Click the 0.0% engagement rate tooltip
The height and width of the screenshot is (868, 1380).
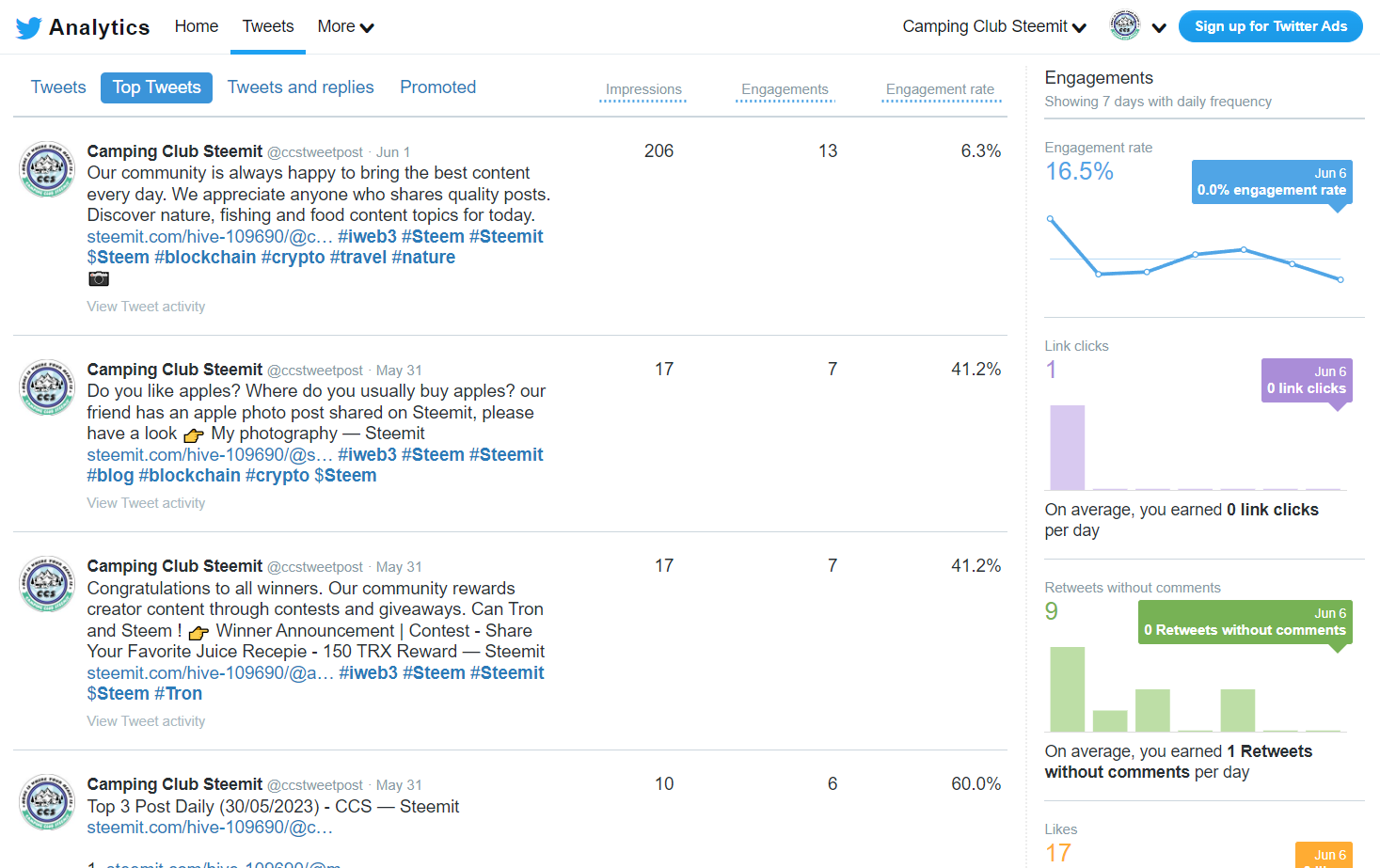pyautogui.click(x=1272, y=181)
